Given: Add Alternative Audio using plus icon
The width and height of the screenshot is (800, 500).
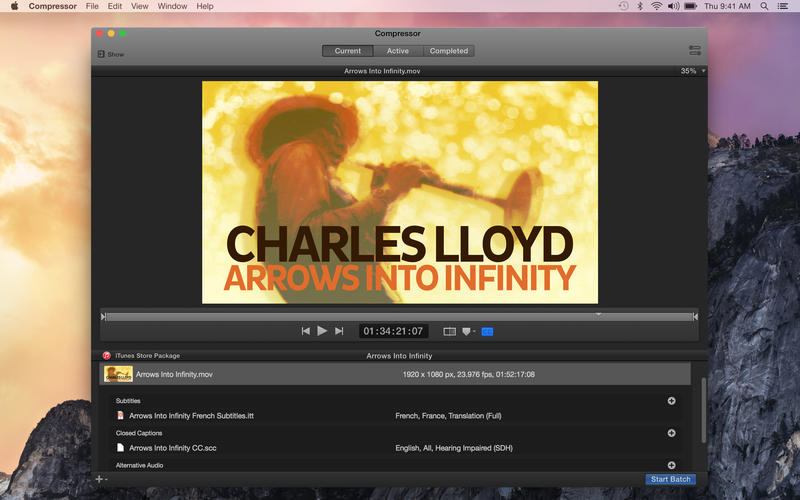Looking at the screenshot, I should 671,465.
